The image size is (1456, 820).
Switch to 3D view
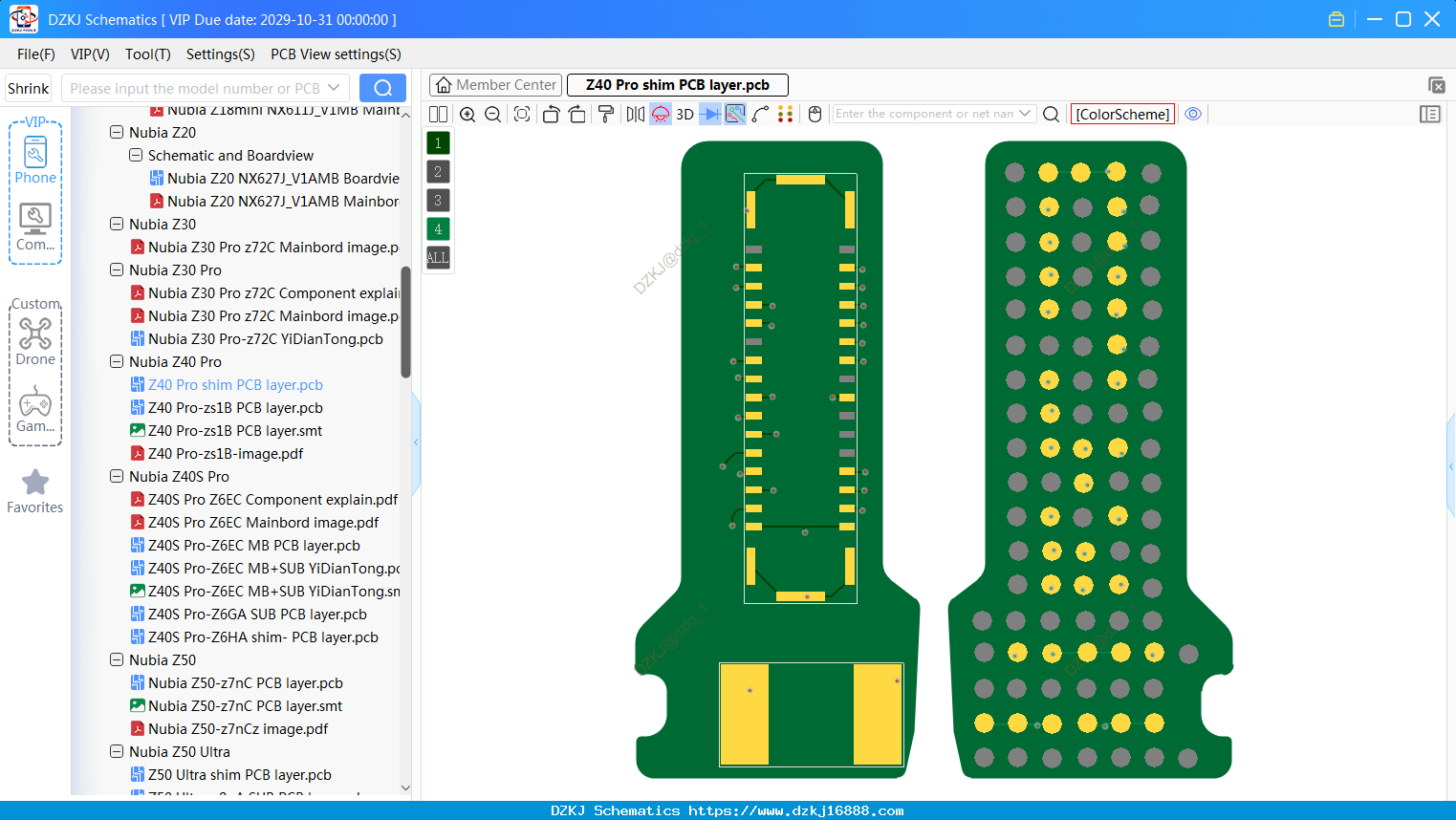[685, 114]
